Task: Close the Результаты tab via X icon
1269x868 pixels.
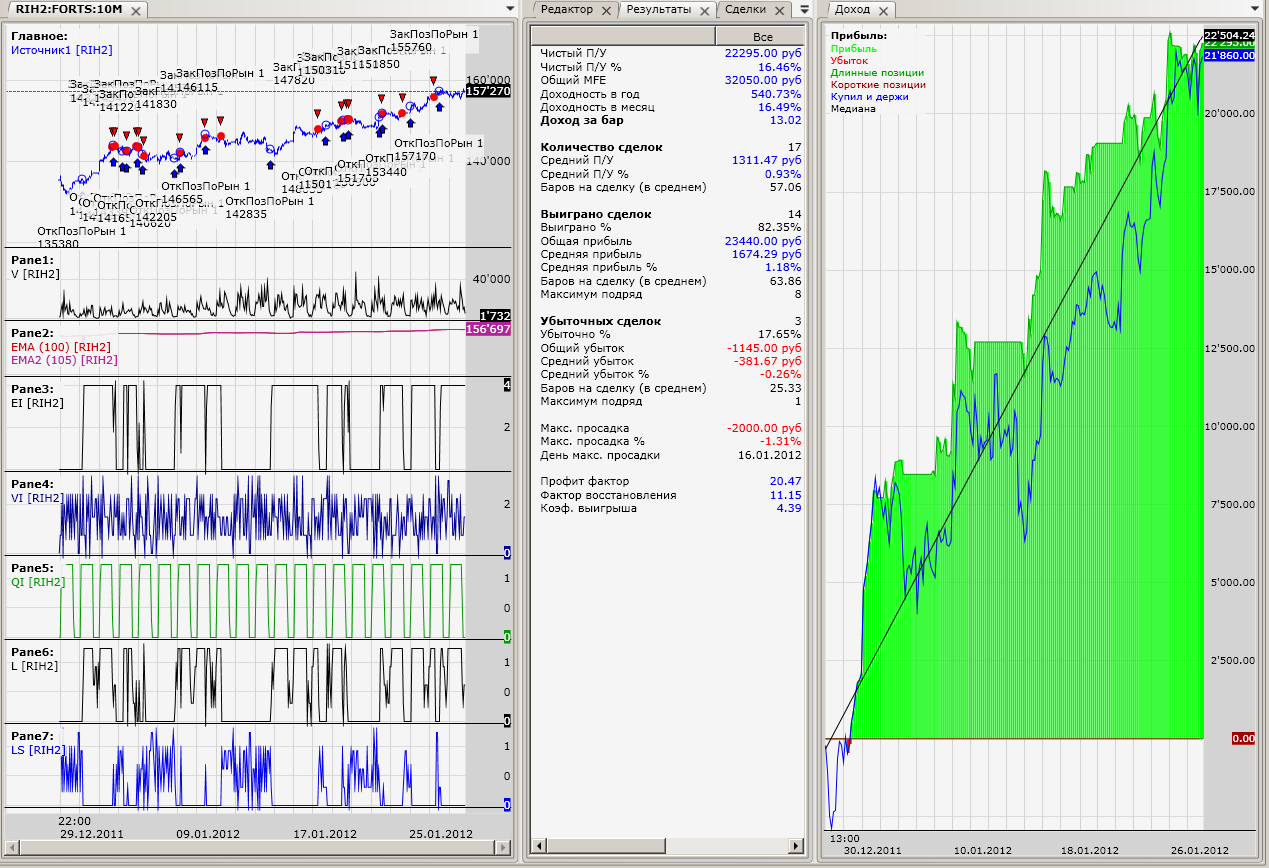Action: [x=704, y=10]
